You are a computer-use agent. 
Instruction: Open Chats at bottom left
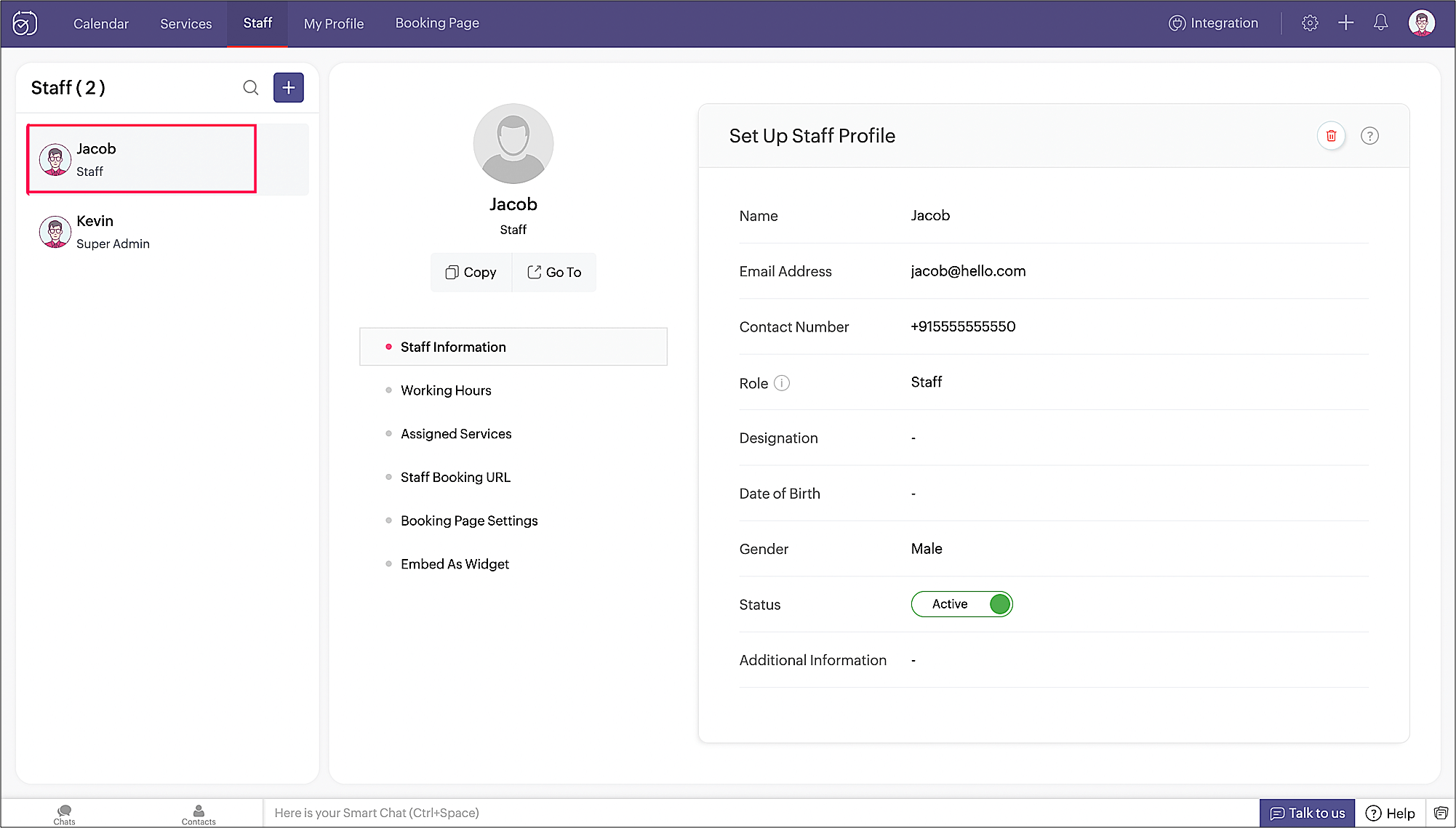click(x=64, y=814)
